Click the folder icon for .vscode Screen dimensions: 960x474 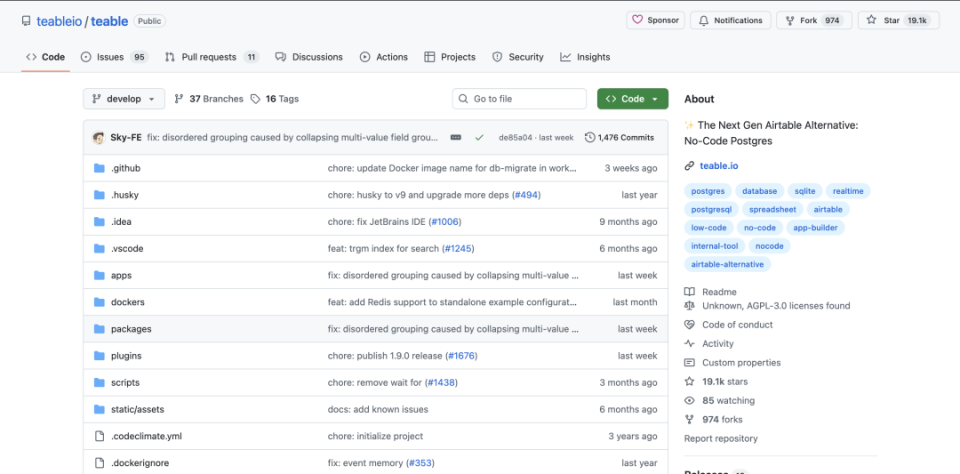99,249
